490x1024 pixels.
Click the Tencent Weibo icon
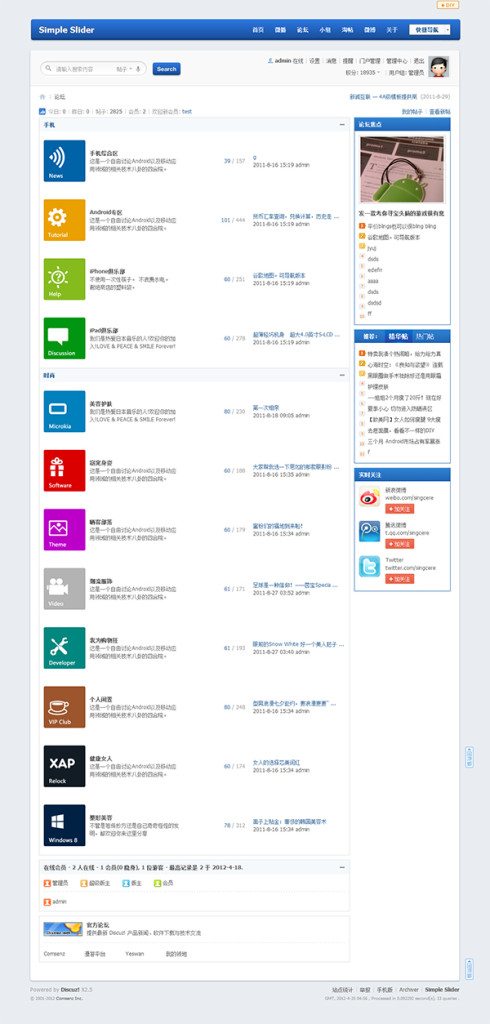click(369, 531)
